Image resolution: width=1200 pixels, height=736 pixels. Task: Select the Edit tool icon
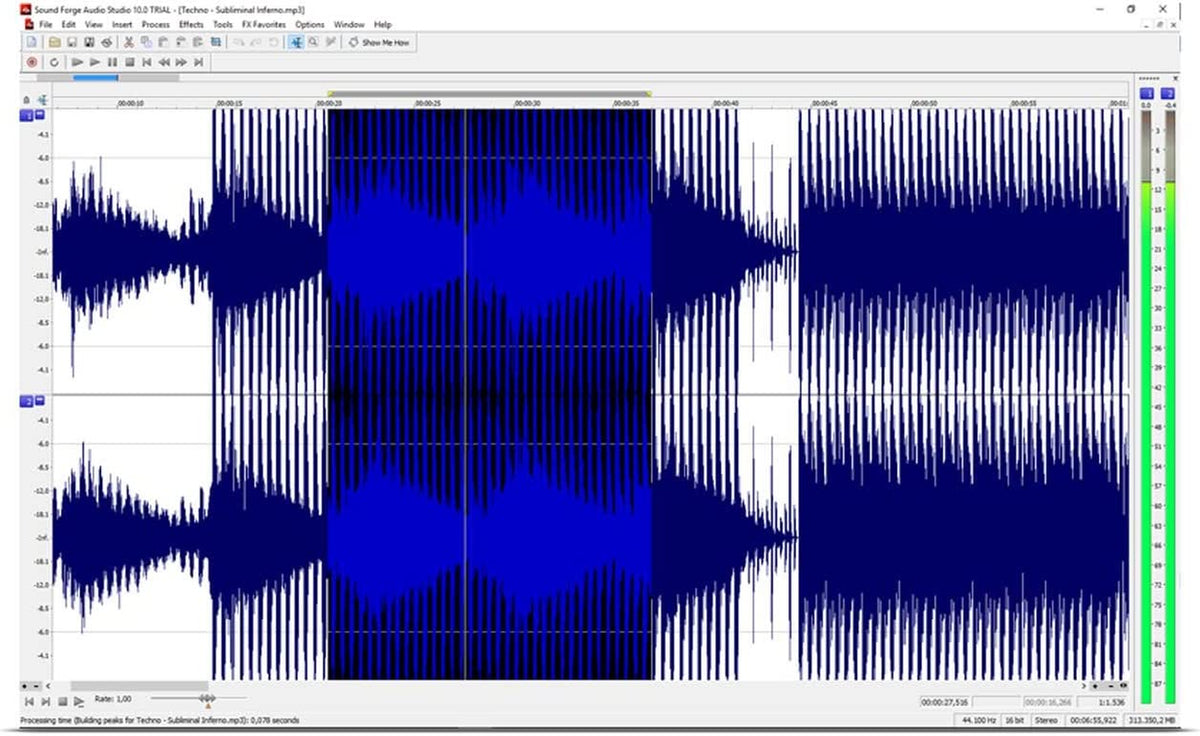(296, 42)
